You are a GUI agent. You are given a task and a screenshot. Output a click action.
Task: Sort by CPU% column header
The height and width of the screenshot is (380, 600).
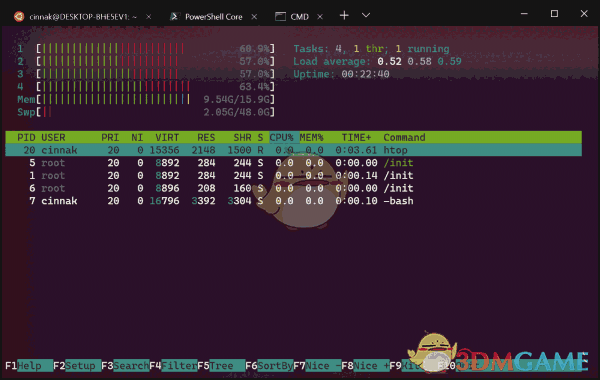point(282,137)
